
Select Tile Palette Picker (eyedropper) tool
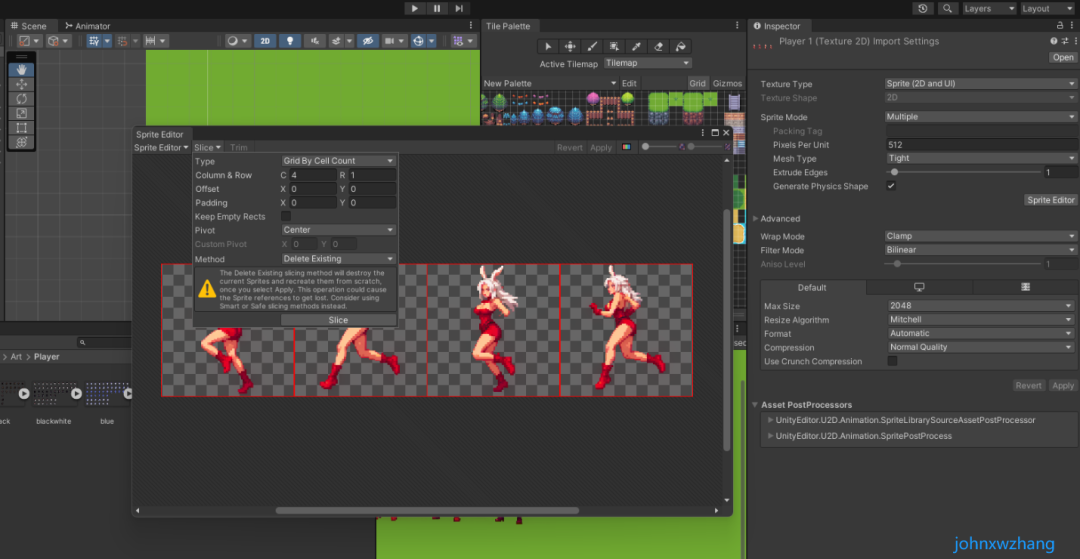click(x=636, y=47)
